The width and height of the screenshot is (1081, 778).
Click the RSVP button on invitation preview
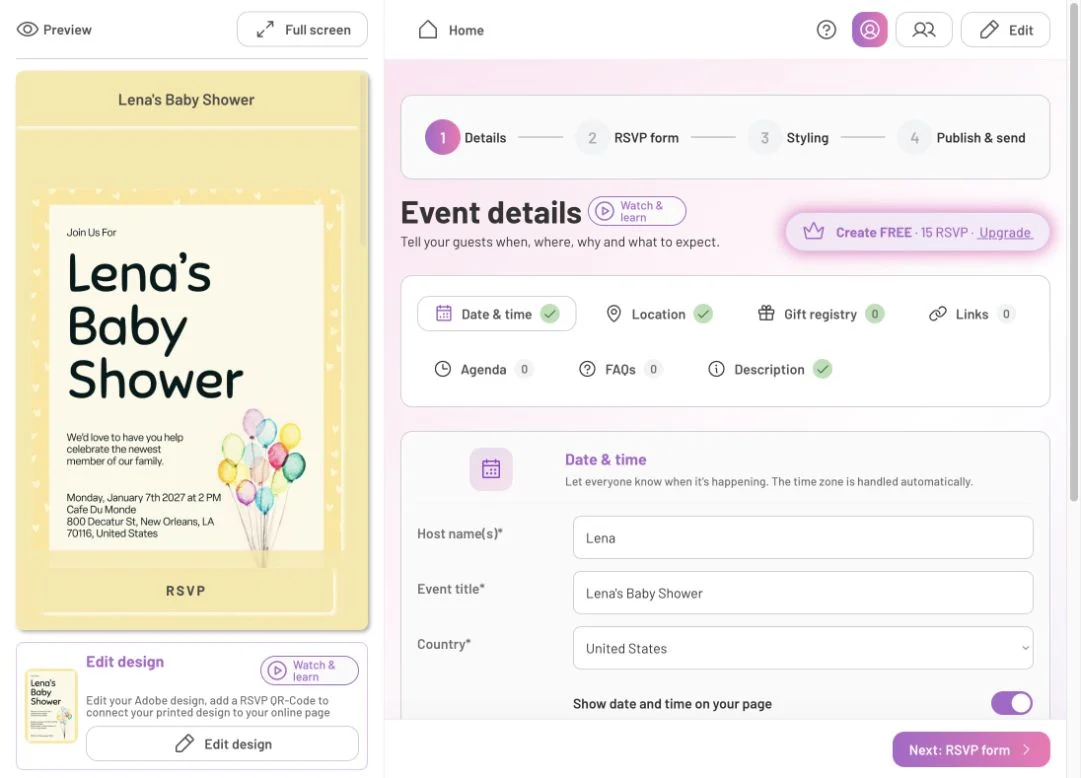186,590
